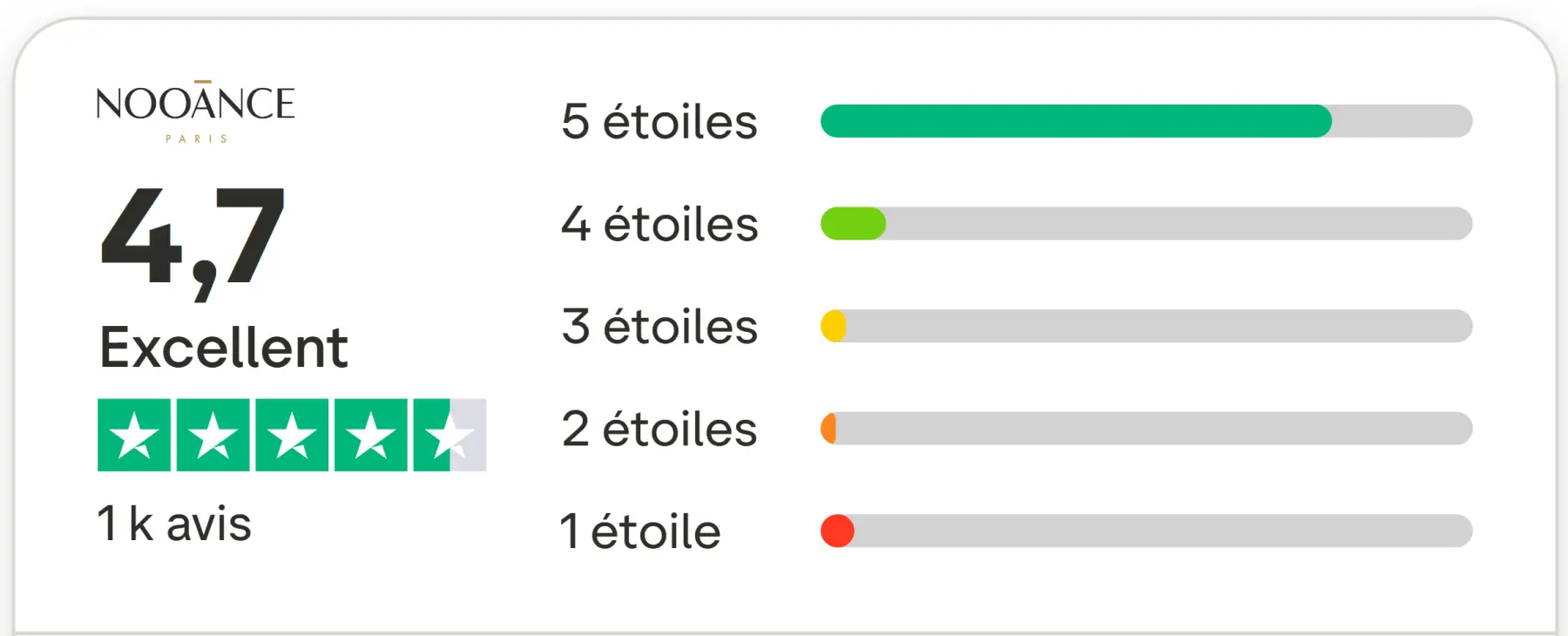The height and width of the screenshot is (636, 1568).
Task: Click the 4,7 rating score
Action: (x=193, y=240)
